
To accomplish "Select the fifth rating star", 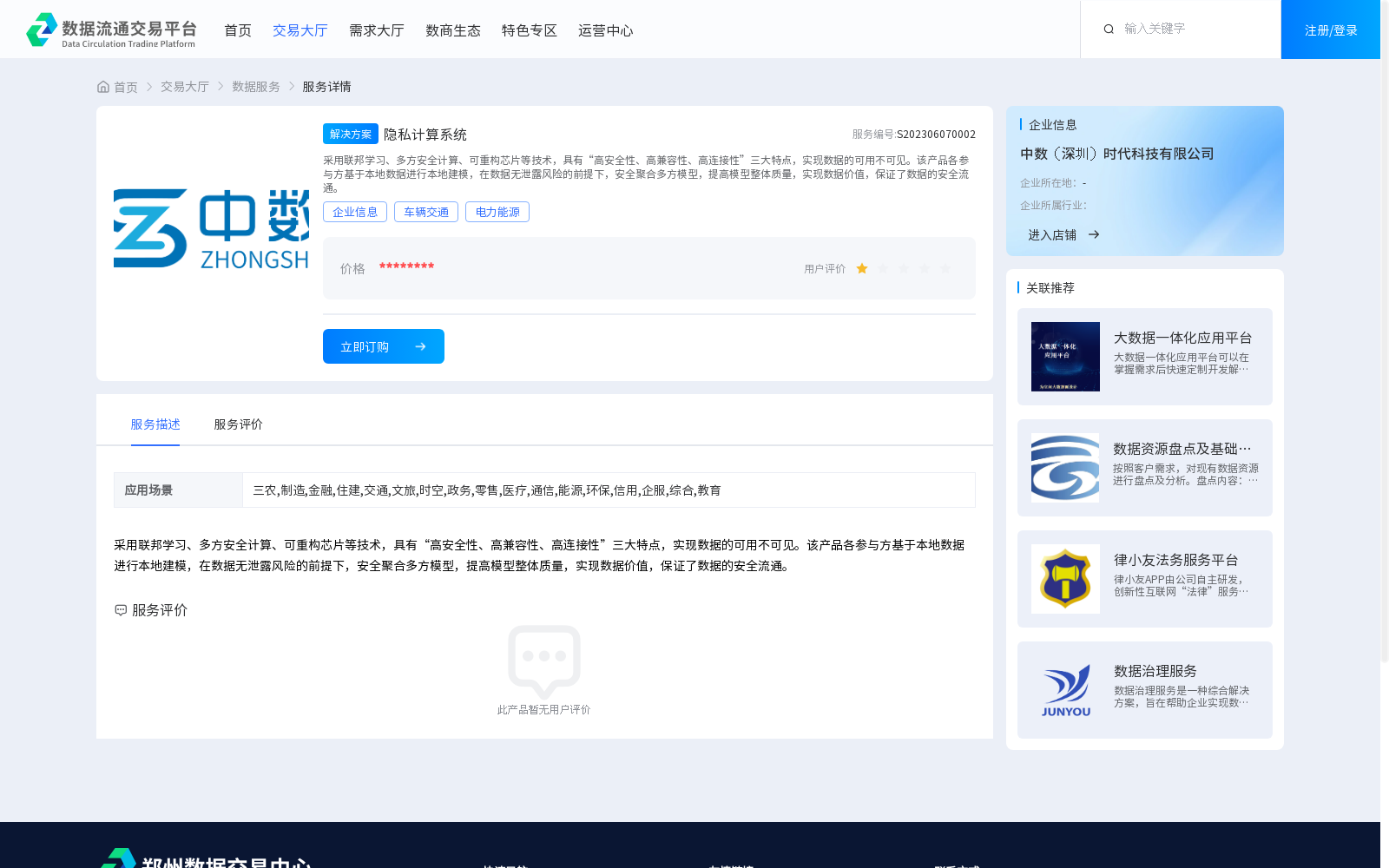I will 945,269.
